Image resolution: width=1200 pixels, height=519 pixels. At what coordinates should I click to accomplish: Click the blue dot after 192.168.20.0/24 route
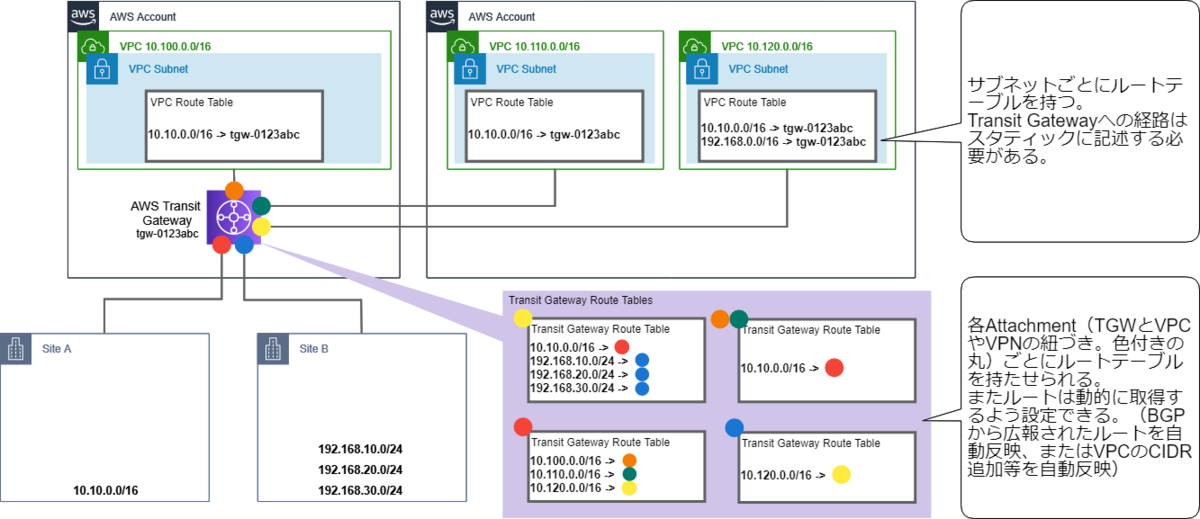pyautogui.click(x=643, y=374)
